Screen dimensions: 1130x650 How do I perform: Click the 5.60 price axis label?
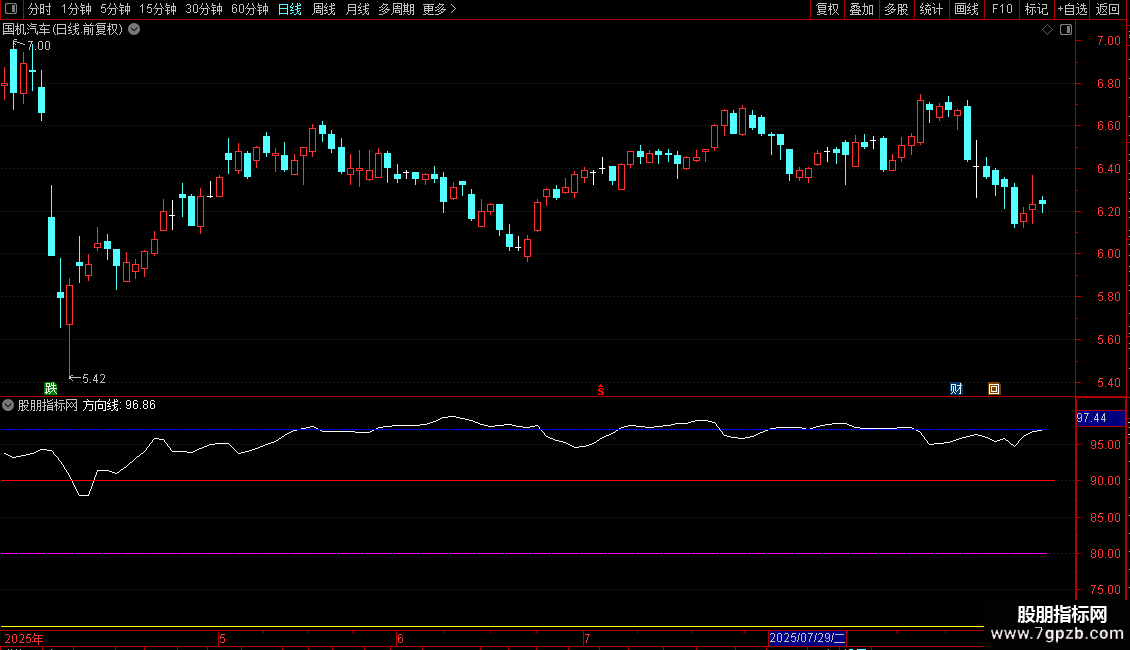pos(1108,340)
